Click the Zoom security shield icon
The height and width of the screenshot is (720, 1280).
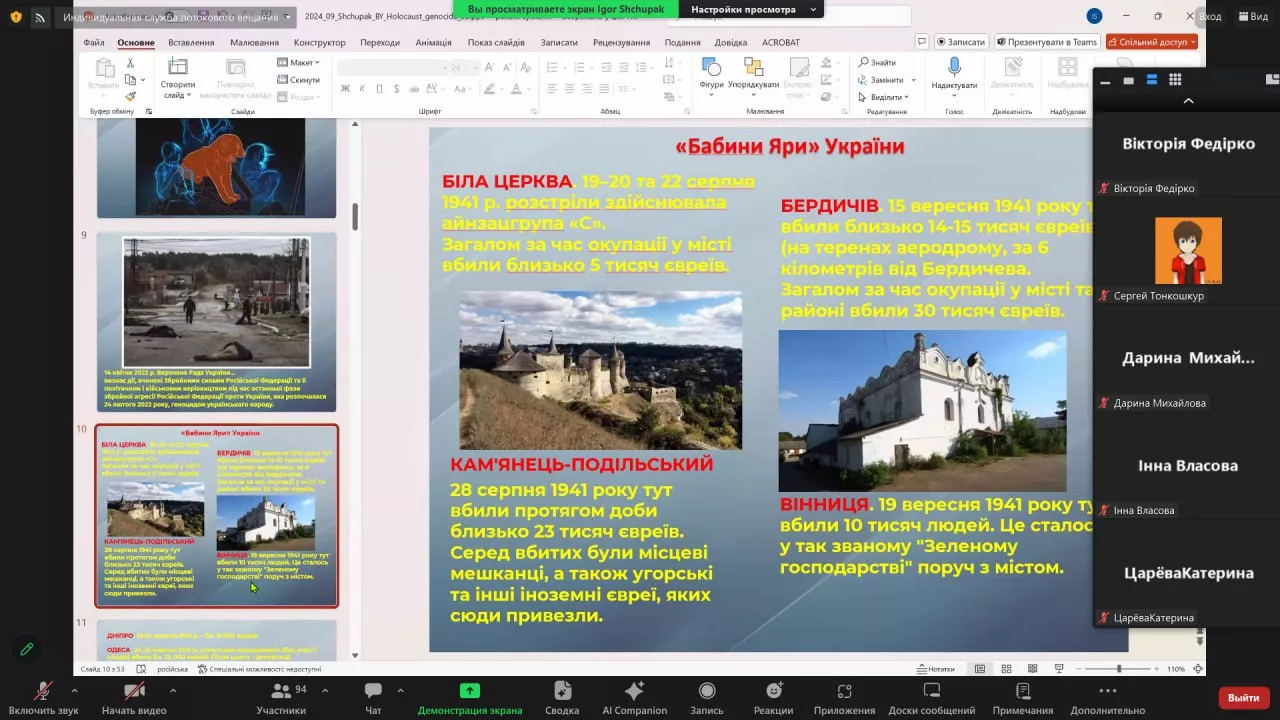click(x=16, y=17)
